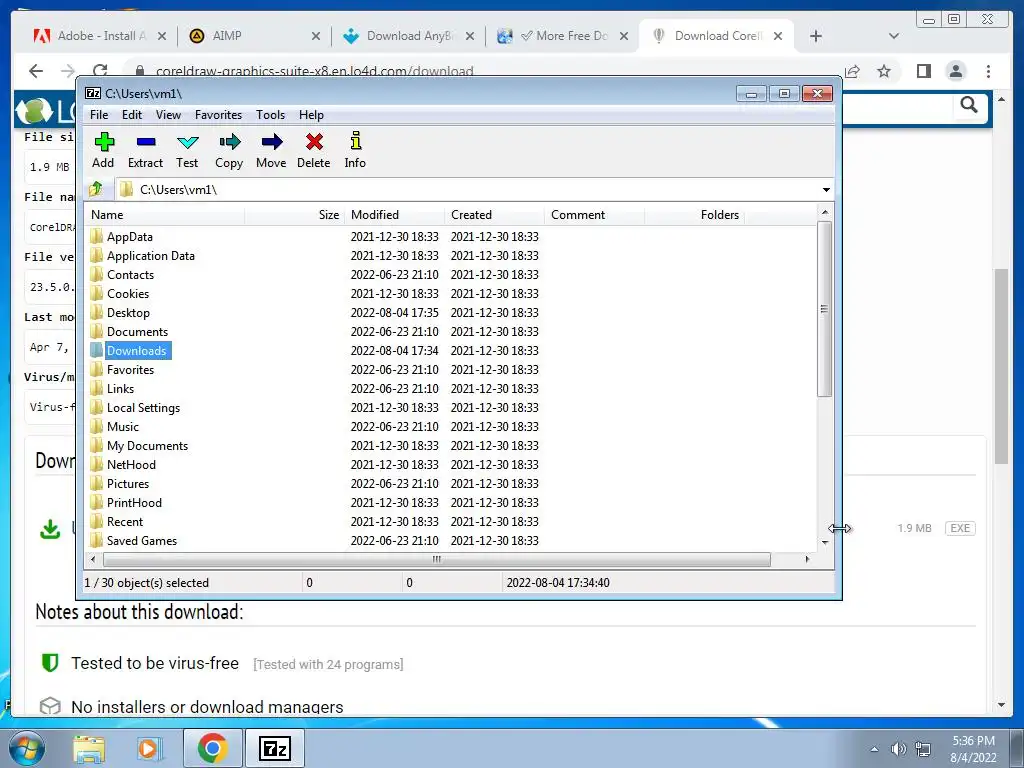
Task: Sort list by Size column header
Action: 294,215
